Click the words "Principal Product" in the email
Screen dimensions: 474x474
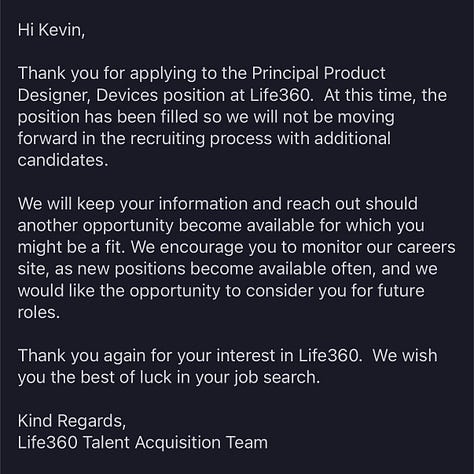318,74
